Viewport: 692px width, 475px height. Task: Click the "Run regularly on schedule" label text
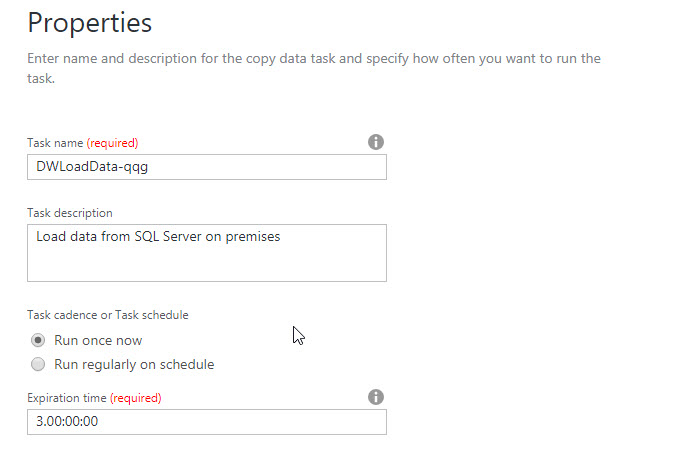[x=134, y=364]
